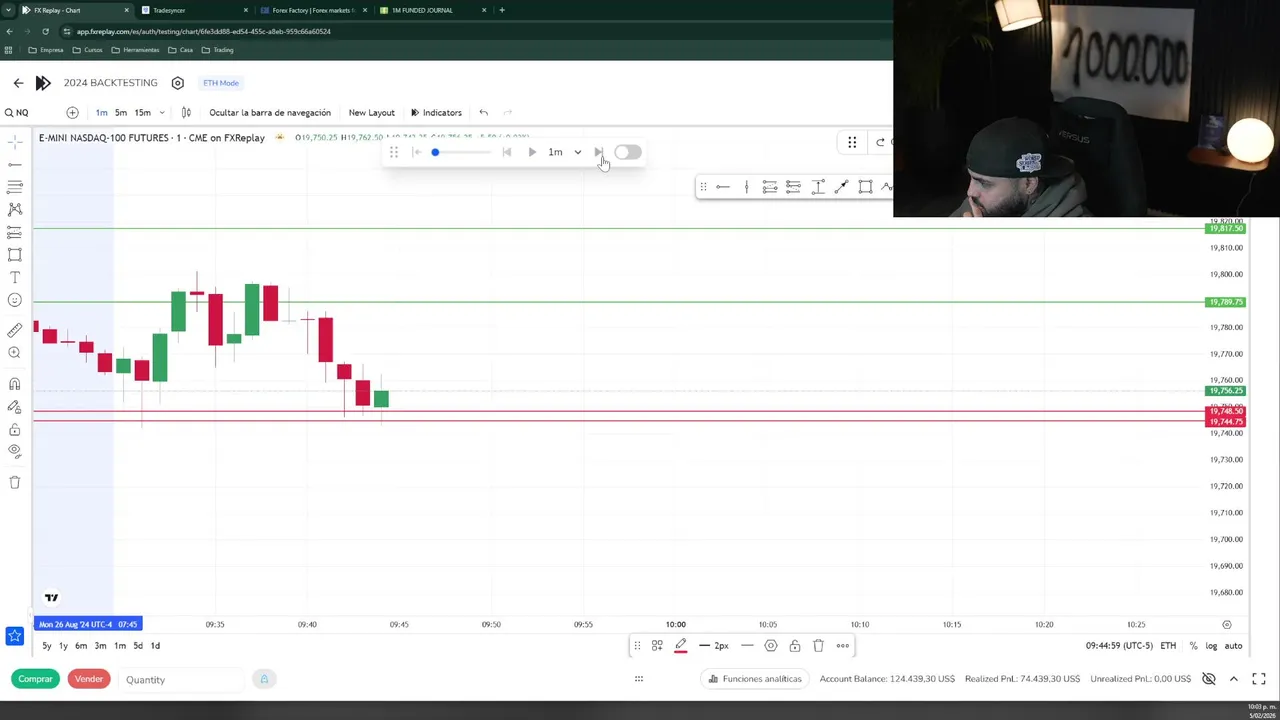Select long position tool in floating toolbar
The width and height of the screenshot is (1280, 720).
(770, 187)
